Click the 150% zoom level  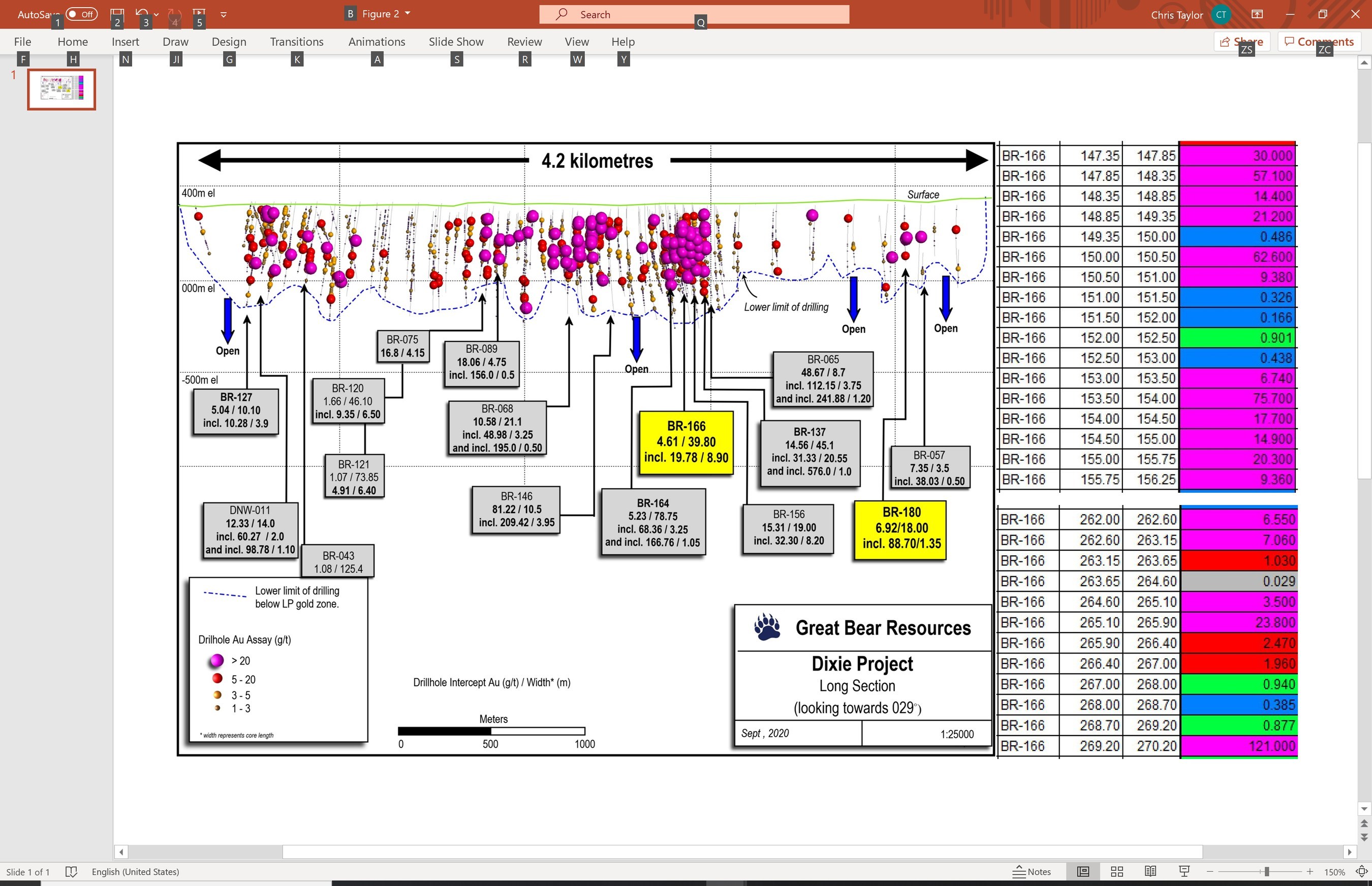click(x=1334, y=872)
